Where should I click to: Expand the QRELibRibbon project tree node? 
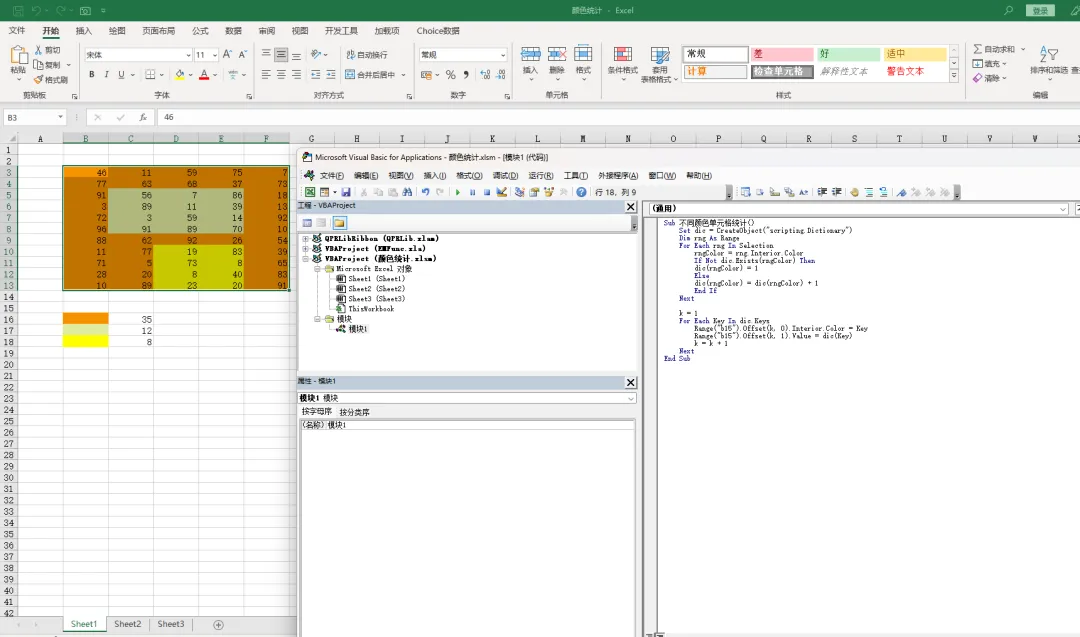click(x=305, y=238)
